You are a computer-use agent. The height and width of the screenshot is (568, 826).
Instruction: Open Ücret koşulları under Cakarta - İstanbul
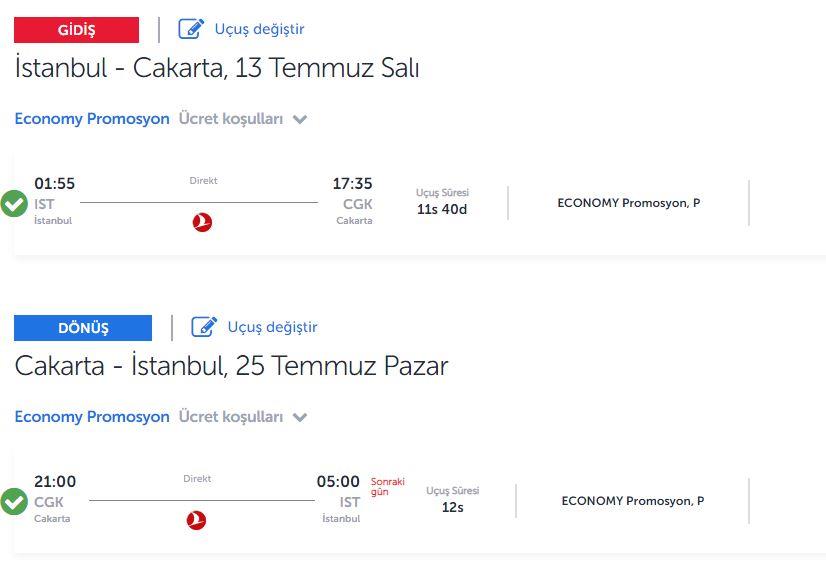231,417
